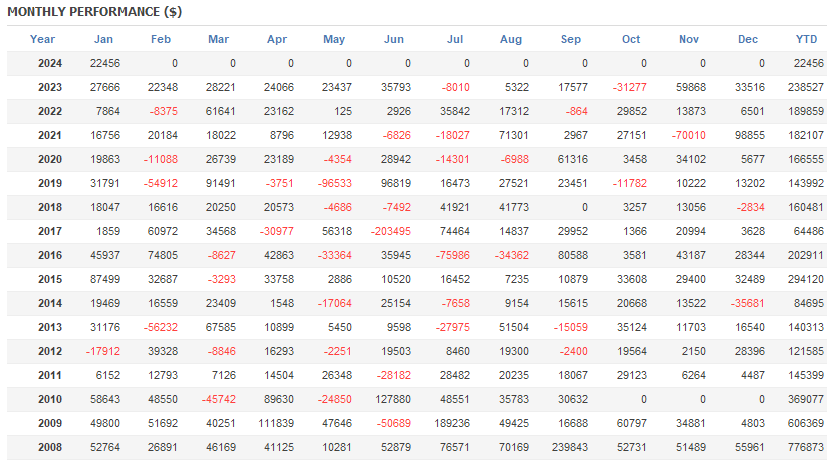Click the 2020 year row label
Screen dimensions: 834x464
tap(50, 159)
